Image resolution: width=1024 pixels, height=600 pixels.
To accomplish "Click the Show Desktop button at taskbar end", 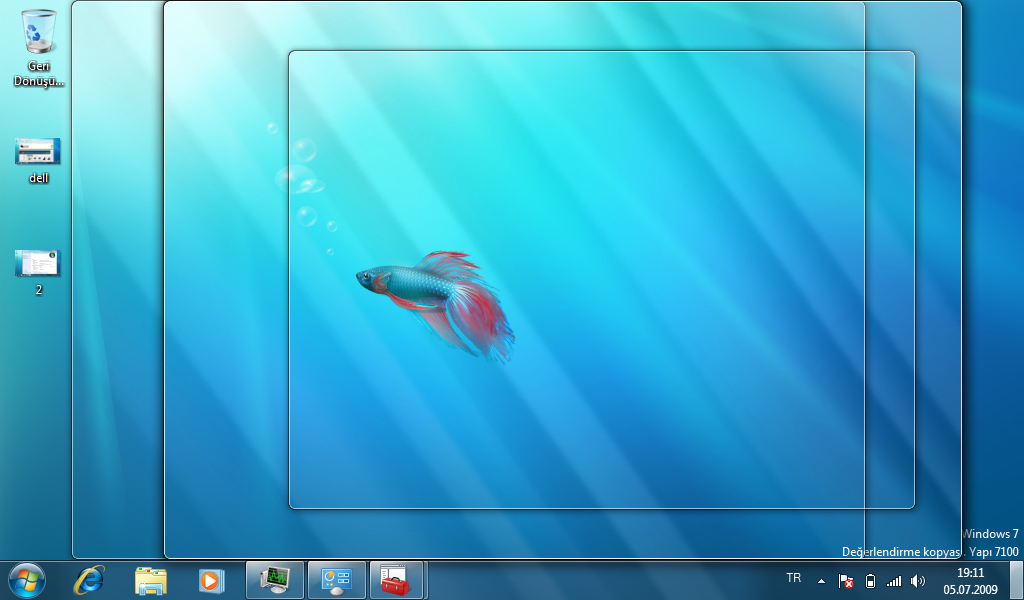I will click(x=1017, y=580).
